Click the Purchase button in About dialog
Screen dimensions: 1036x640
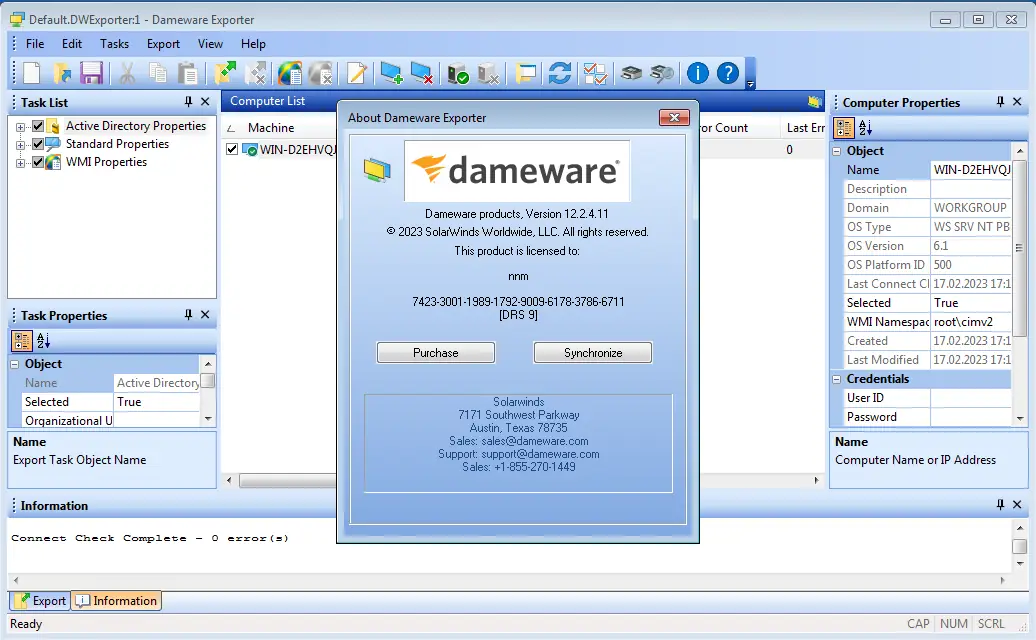[435, 352]
